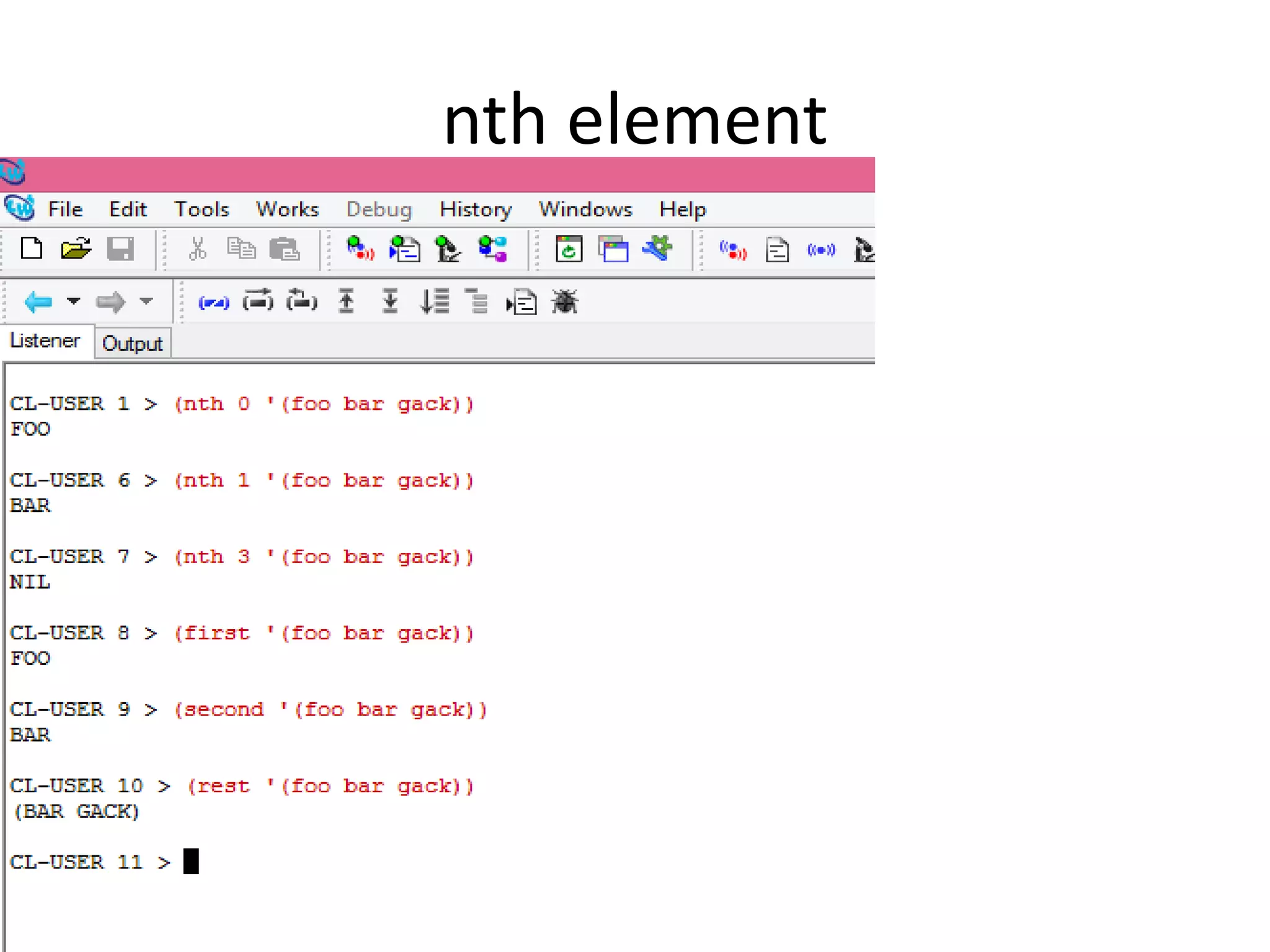
Task: Click the CL-USER 1 > prompt text
Action: coord(84,404)
